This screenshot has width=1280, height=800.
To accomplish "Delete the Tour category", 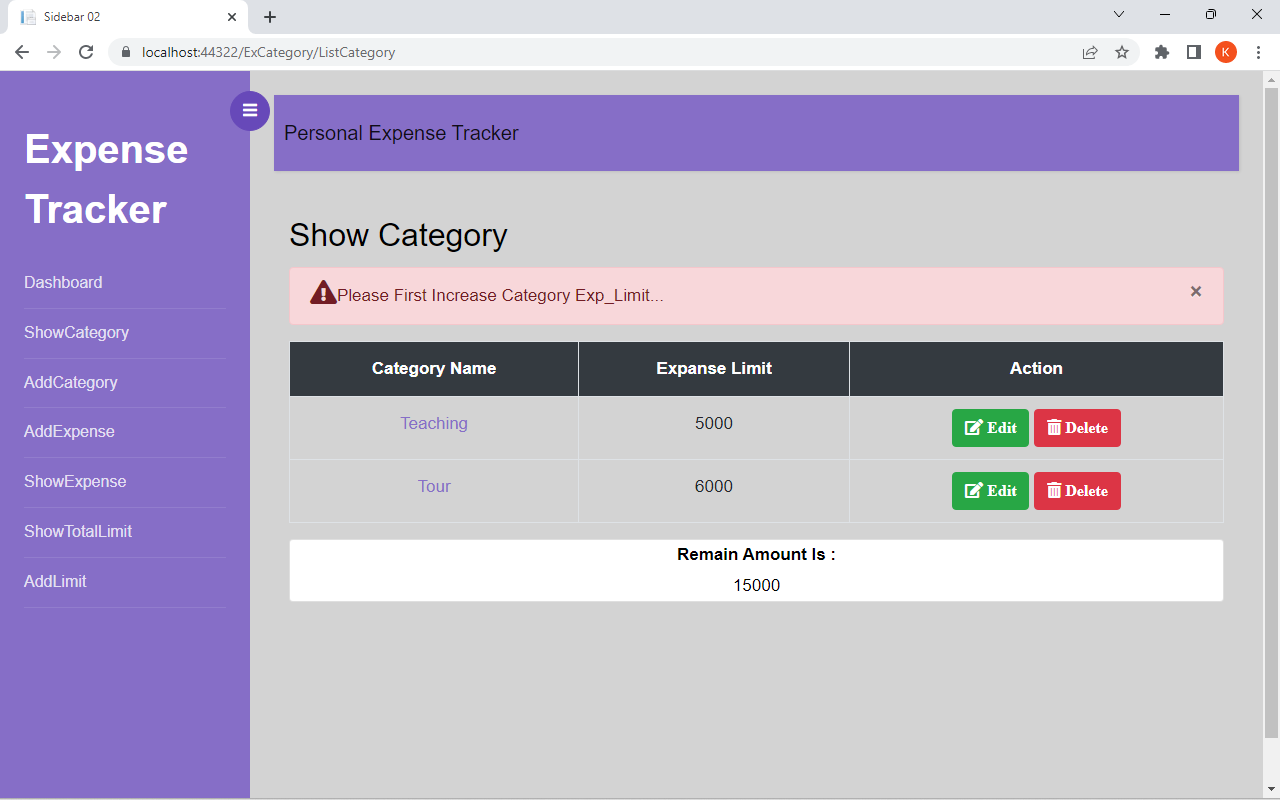I will [x=1077, y=491].
